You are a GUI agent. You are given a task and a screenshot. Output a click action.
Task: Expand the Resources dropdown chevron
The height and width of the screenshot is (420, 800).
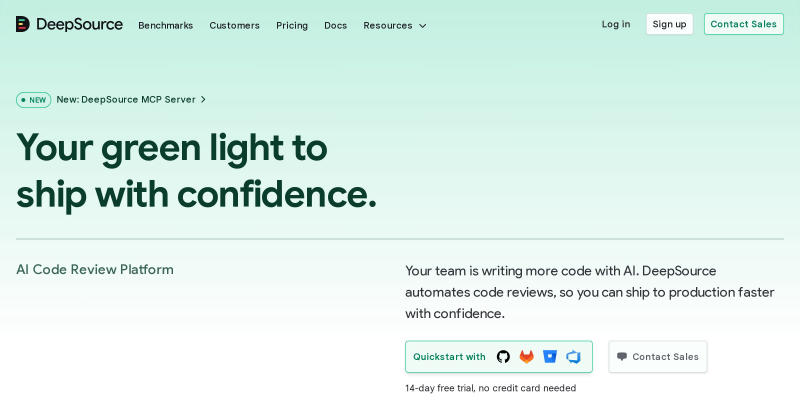click(422, 26)
